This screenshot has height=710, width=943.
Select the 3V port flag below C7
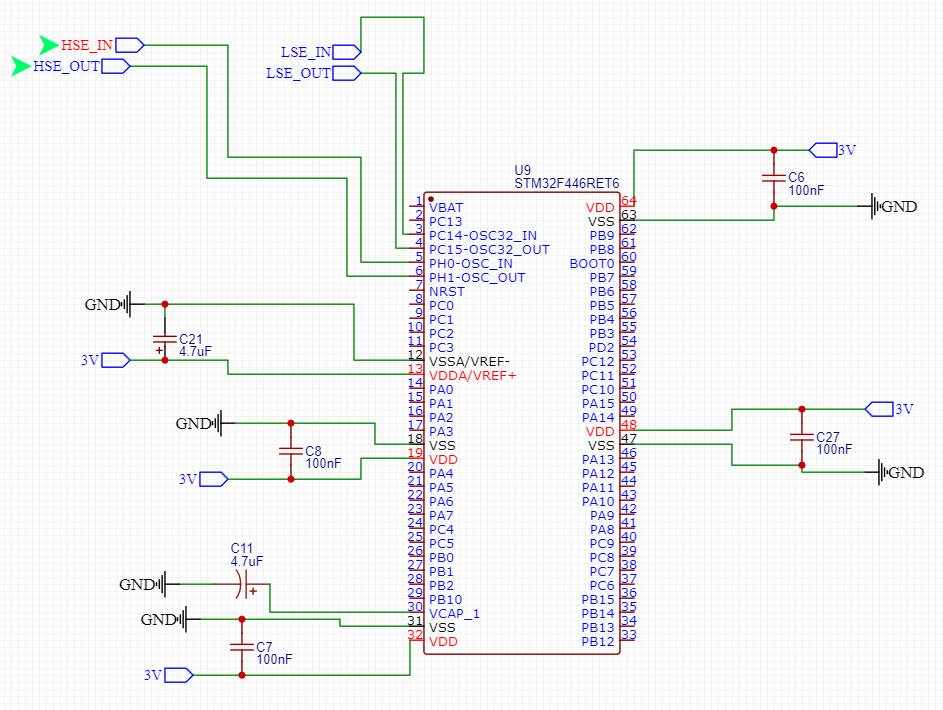tap(179, 675)
